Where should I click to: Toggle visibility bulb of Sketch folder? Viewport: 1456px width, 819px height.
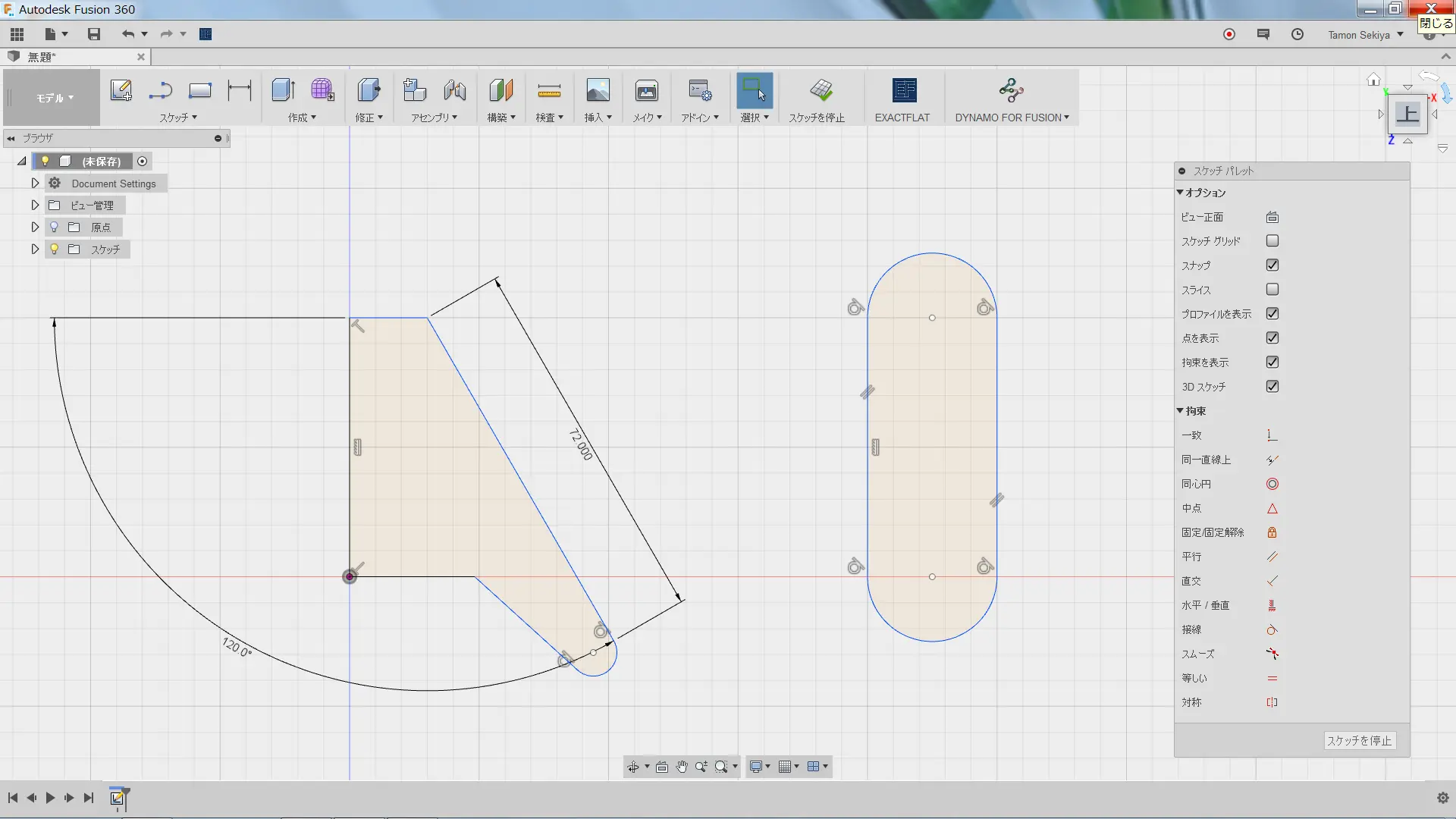point(55,249)
